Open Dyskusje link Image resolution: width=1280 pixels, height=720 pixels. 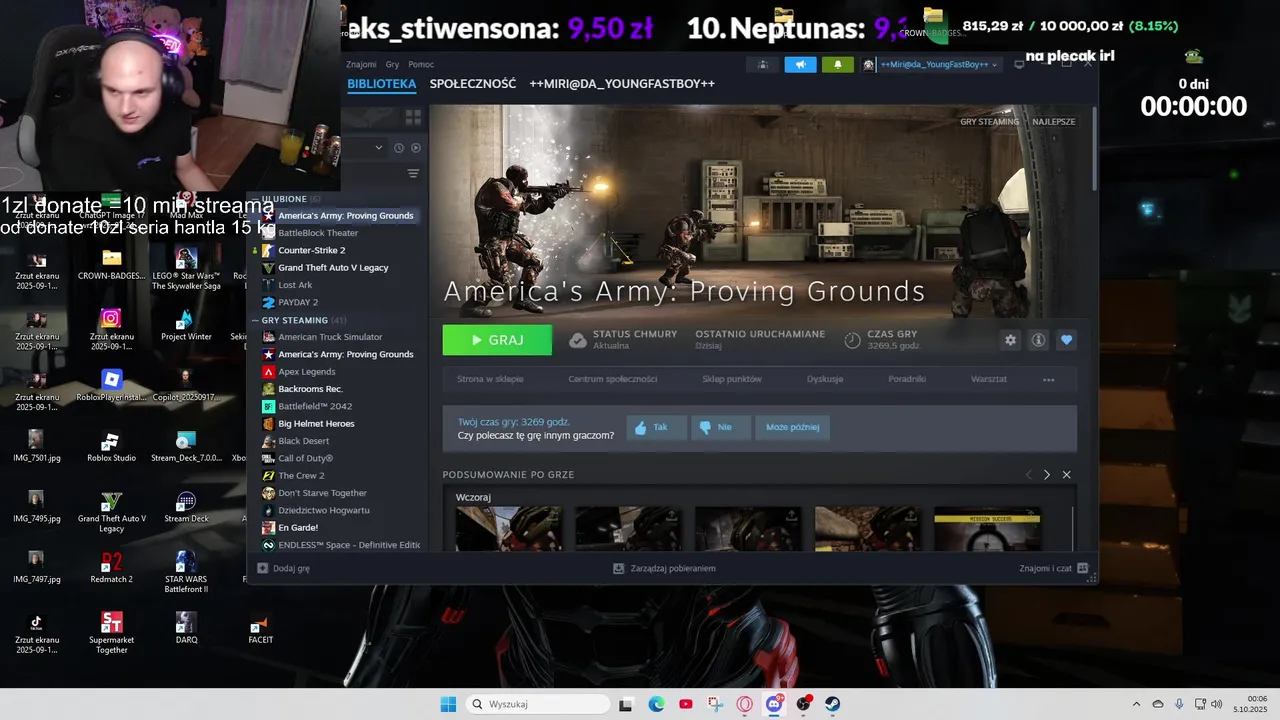(825, 379)
